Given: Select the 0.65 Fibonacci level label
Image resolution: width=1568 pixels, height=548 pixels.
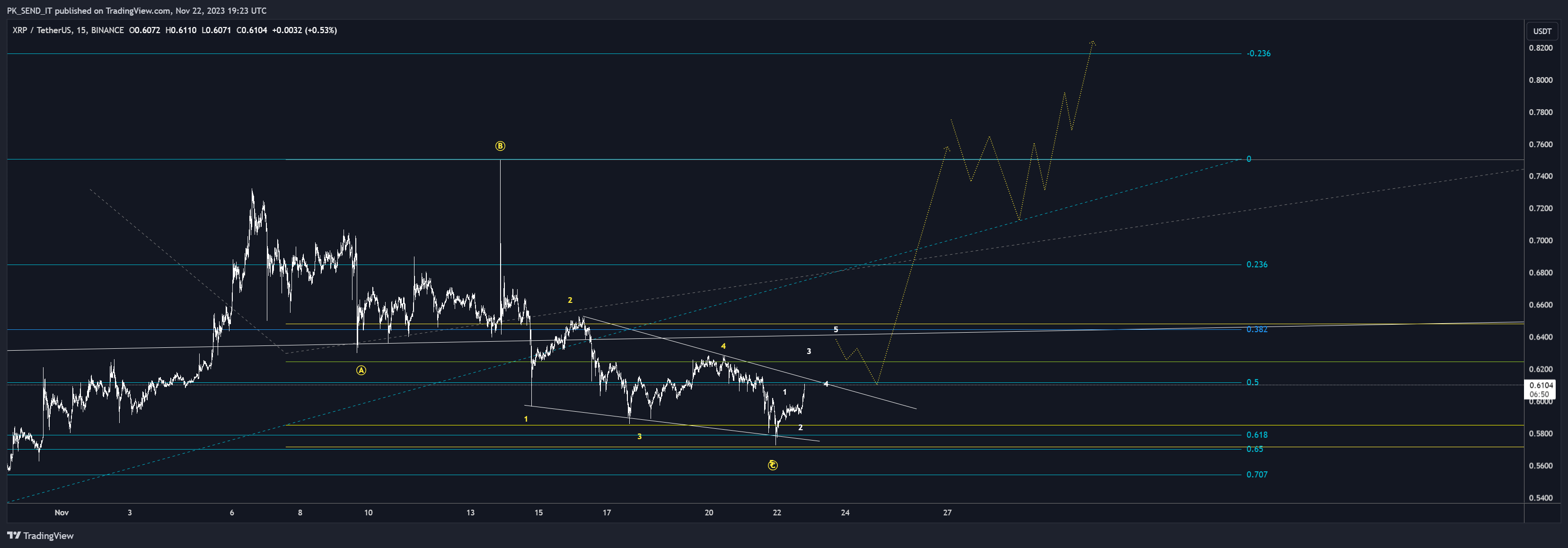Looking at the screenshot, I should point(1254,449).
